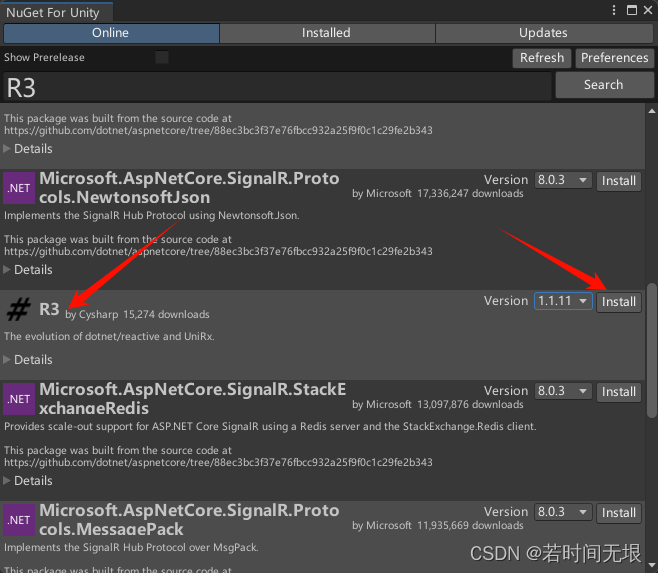Click the search field containing R3
This screenshot has width=658, height=573.
coord(276,87)
